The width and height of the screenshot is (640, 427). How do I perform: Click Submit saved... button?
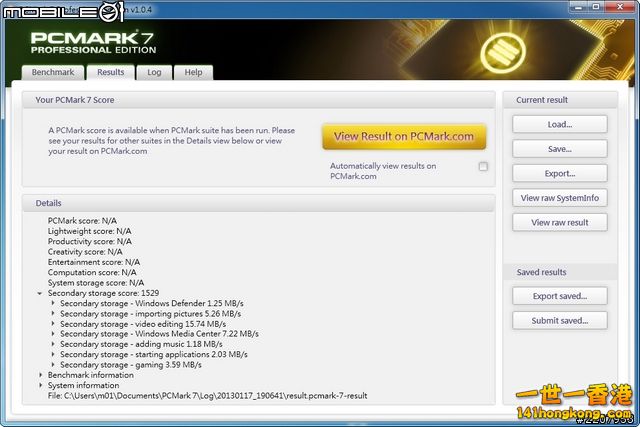[x=559, y=321]
